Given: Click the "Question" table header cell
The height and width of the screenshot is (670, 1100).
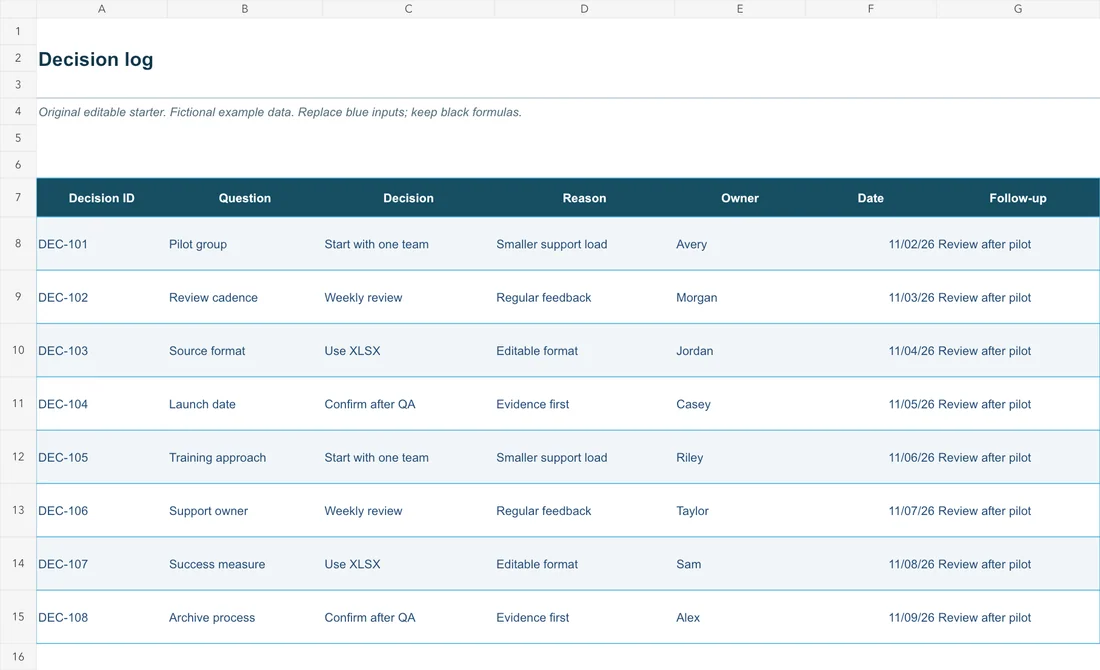Looking at the screenshot, I should point(245,198).
